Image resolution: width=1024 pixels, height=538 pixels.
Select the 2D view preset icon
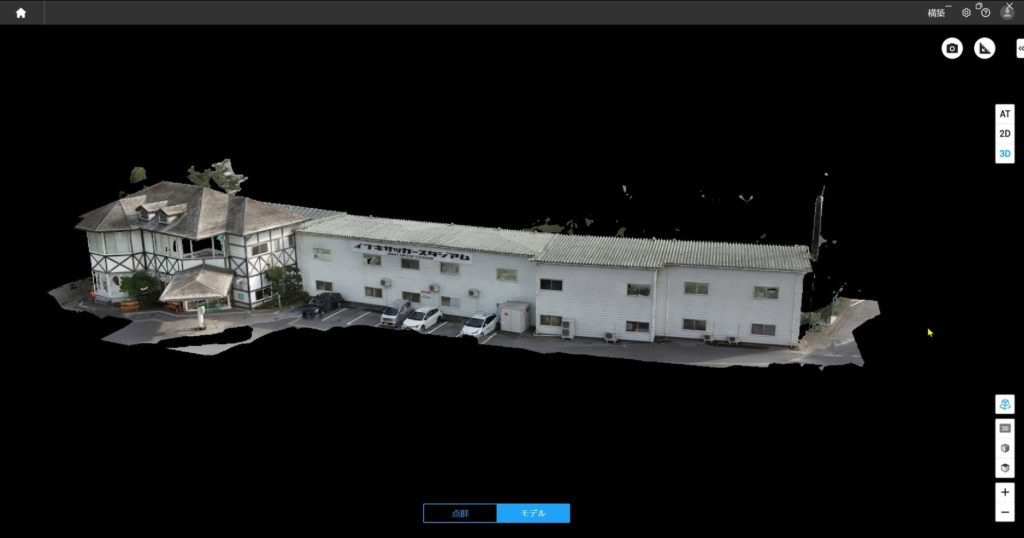pyautogui.click(x=1005, y=428)
